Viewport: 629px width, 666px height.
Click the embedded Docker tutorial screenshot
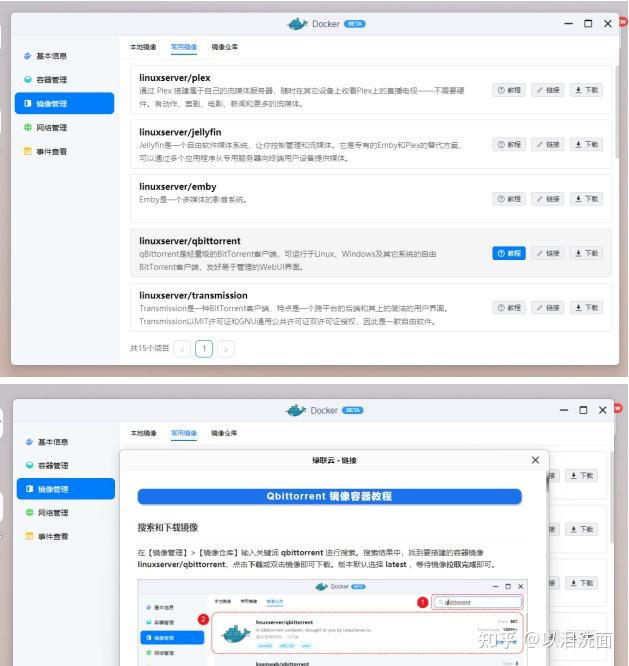[333, 622]
